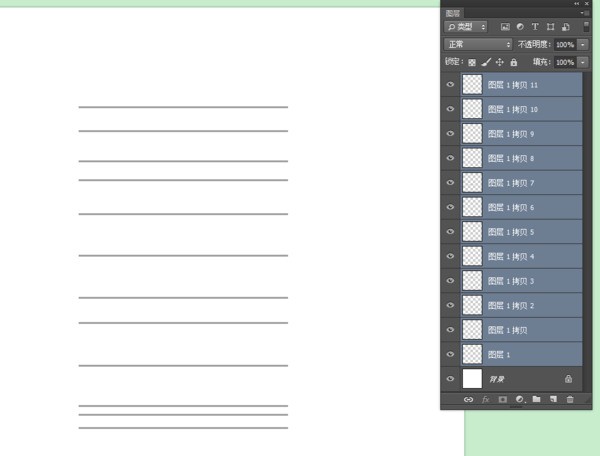Screen dimensions: 600x456
Task: Hide layer 图层 1 拷贝 11
Action: click(450, 85)
